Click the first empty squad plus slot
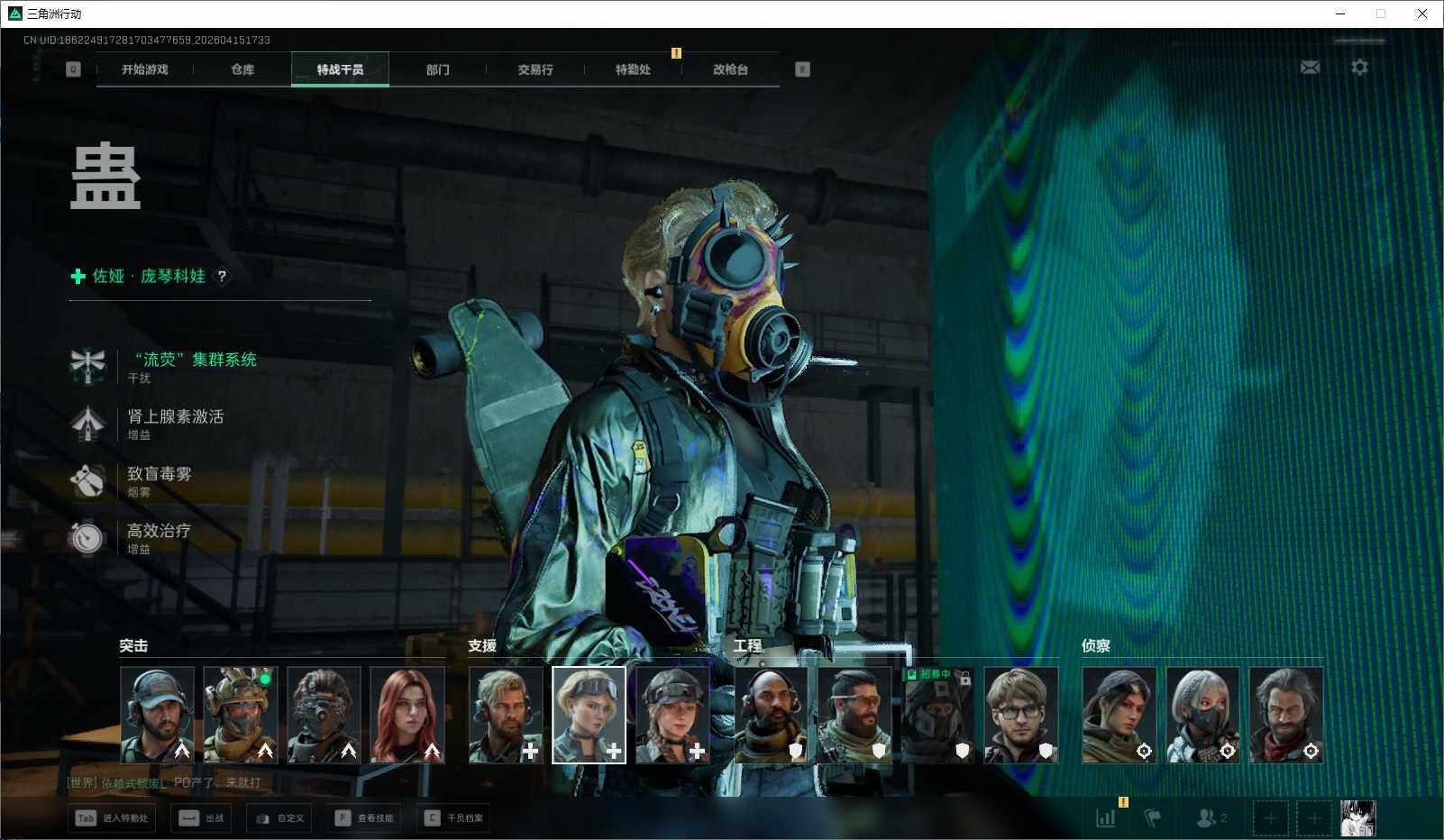1444x840 pixels. pos(1270,818)
